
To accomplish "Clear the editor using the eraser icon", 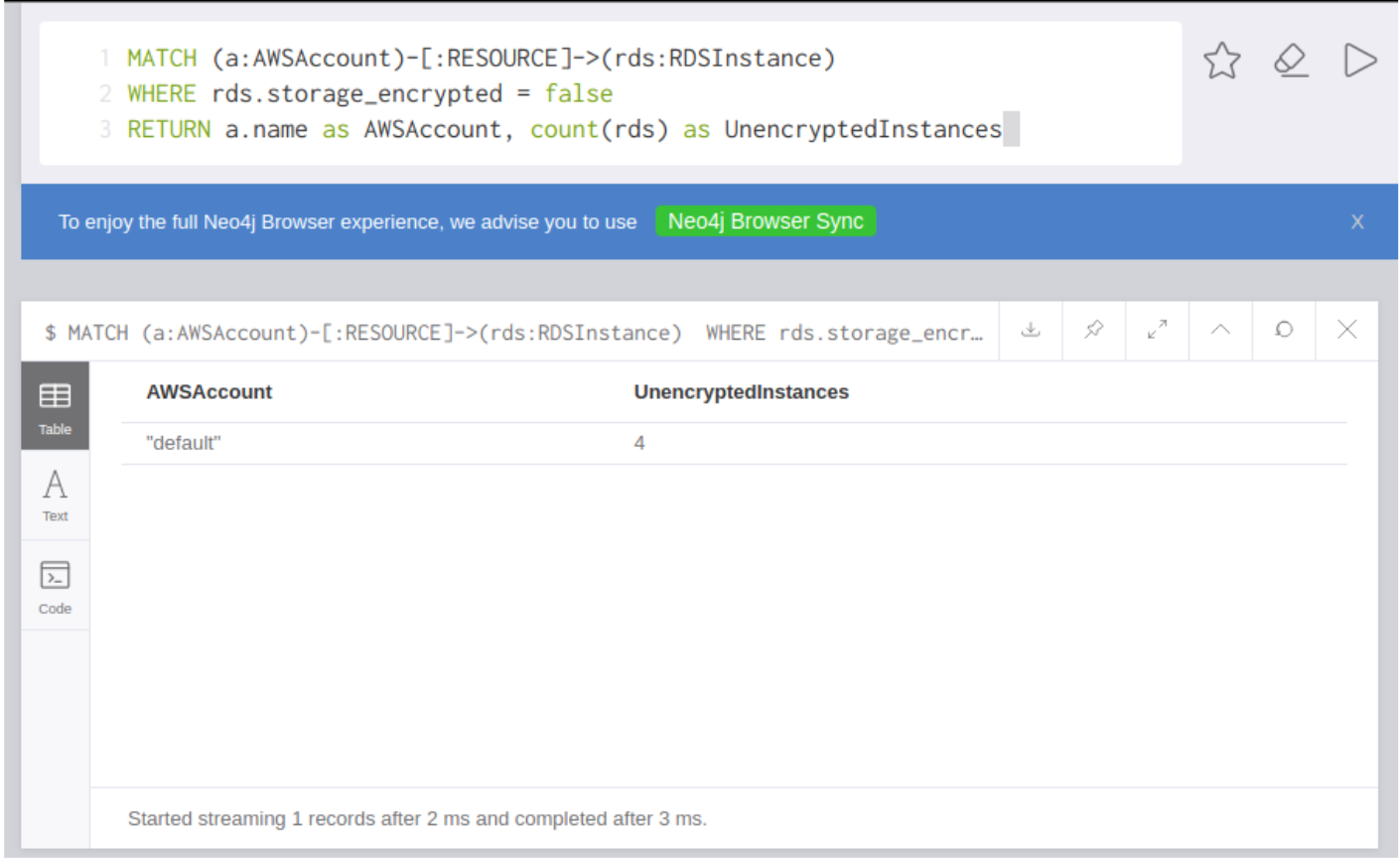I will [x=1290, y=61].
